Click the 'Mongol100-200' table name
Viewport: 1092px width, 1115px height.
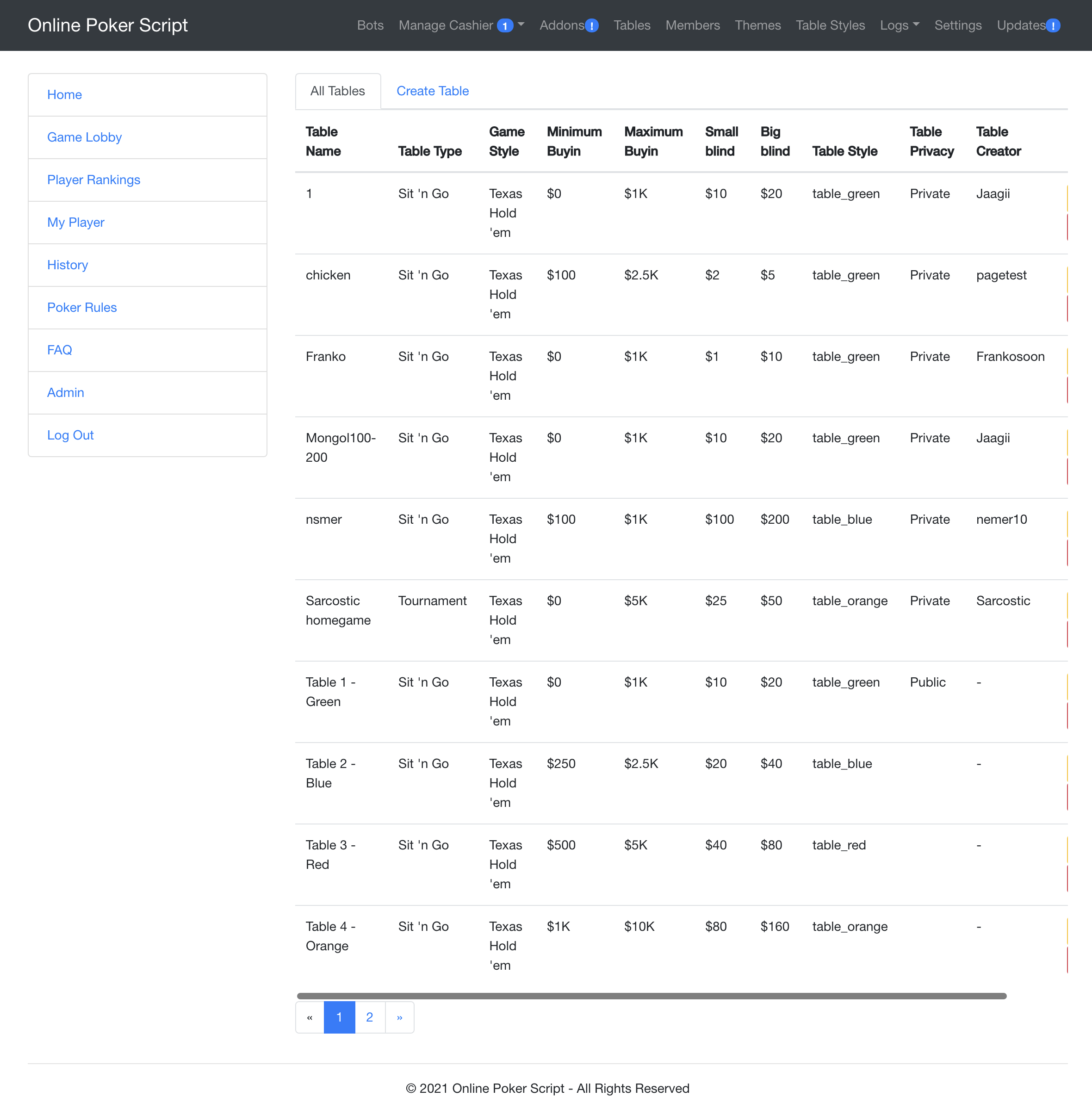click(x=341, y=447)
